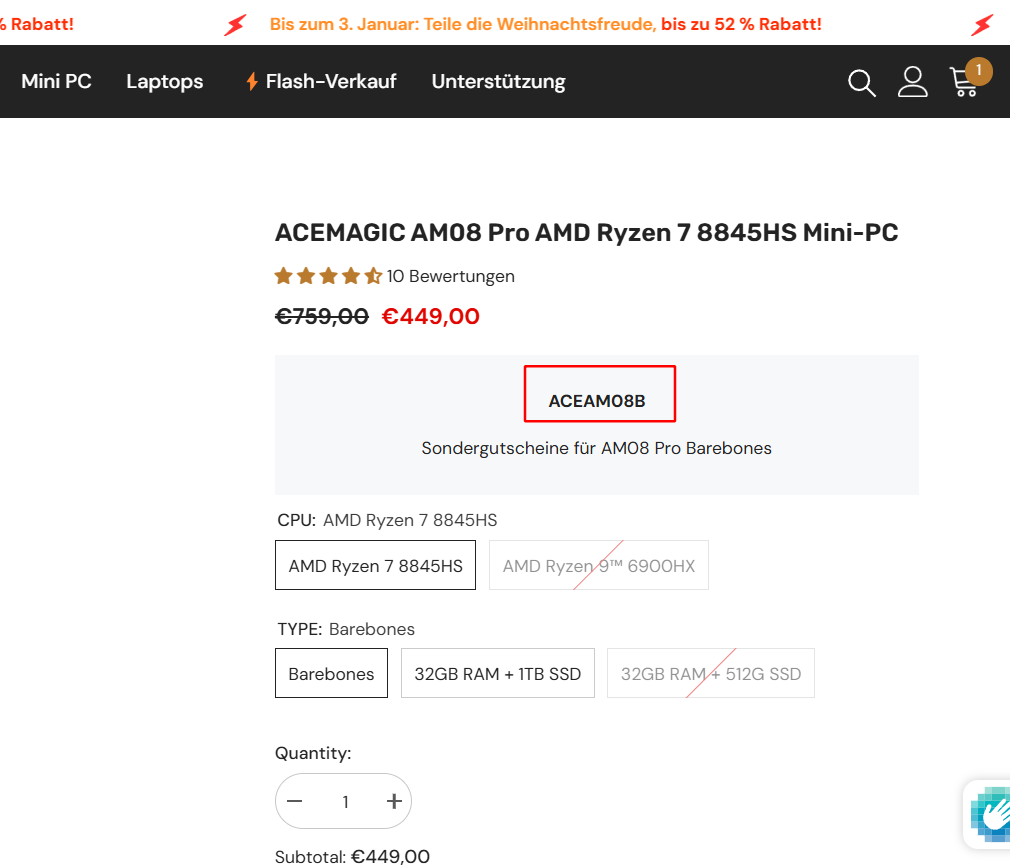This screenshot has width=1010, height=865.
Task: Click the star rating icons
Action: point(328,276)
